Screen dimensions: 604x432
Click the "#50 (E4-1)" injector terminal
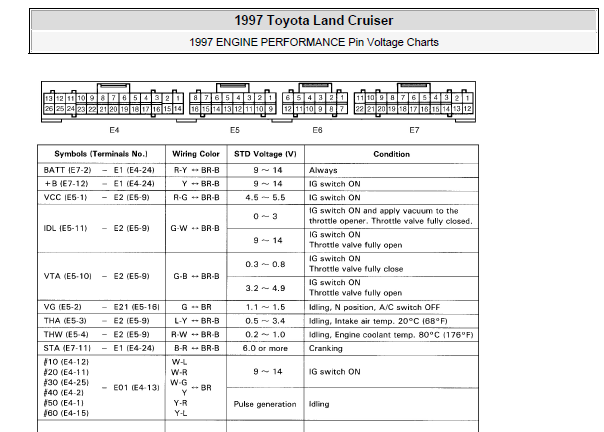64,403
